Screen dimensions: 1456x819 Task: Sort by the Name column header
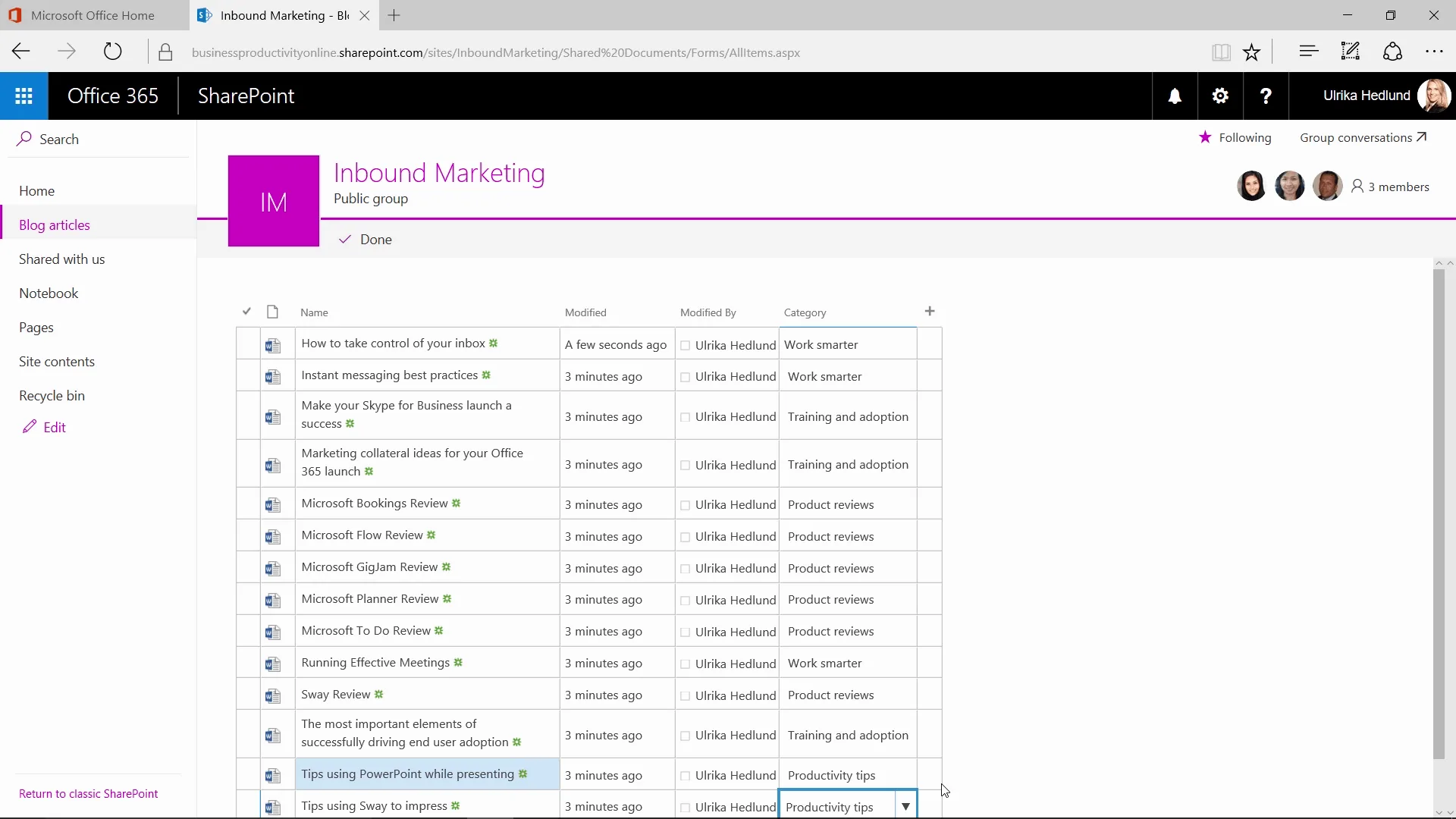point(314,312)
